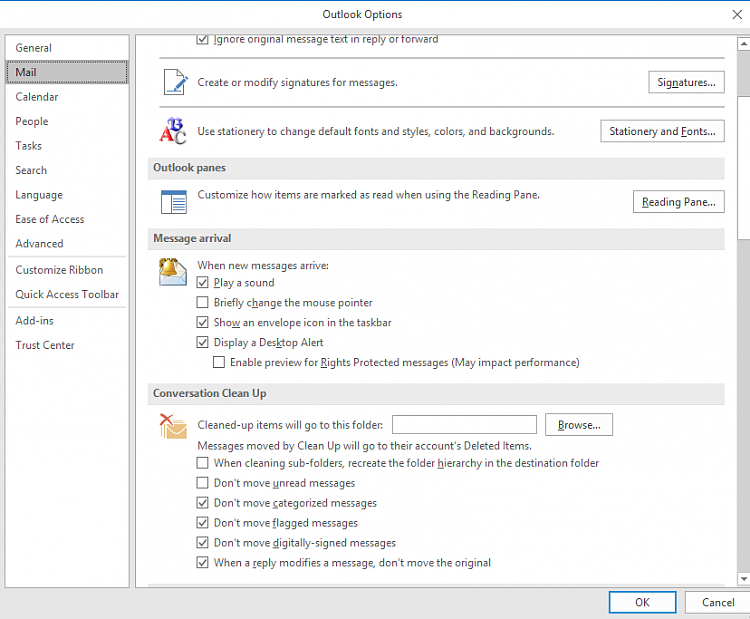Toggle Ignore original message text checkbox
Viewport: 750px width, 619px height.
point(202,39)
